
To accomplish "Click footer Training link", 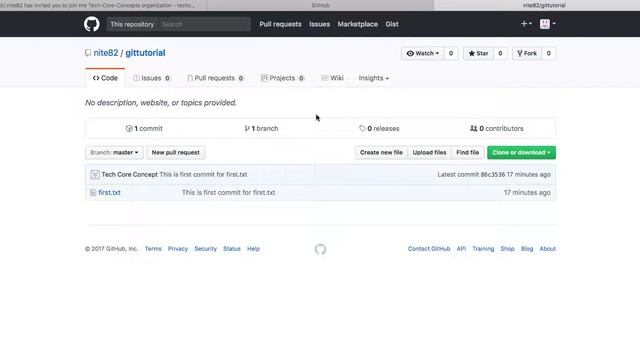I will tap(483, 249).
